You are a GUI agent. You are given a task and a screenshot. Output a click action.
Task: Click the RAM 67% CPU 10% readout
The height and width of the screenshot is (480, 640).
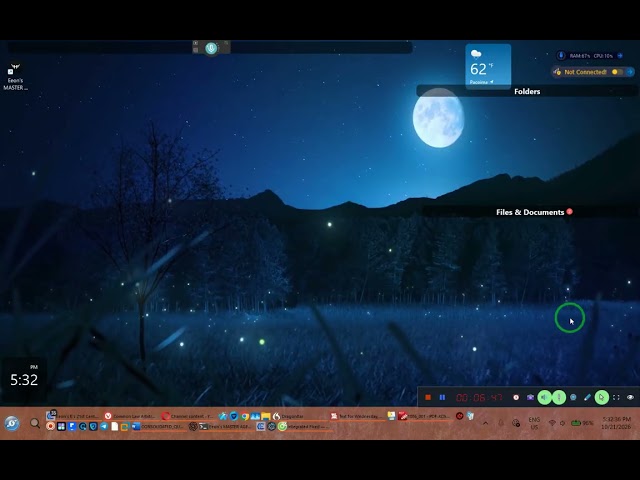pos(591,56)
